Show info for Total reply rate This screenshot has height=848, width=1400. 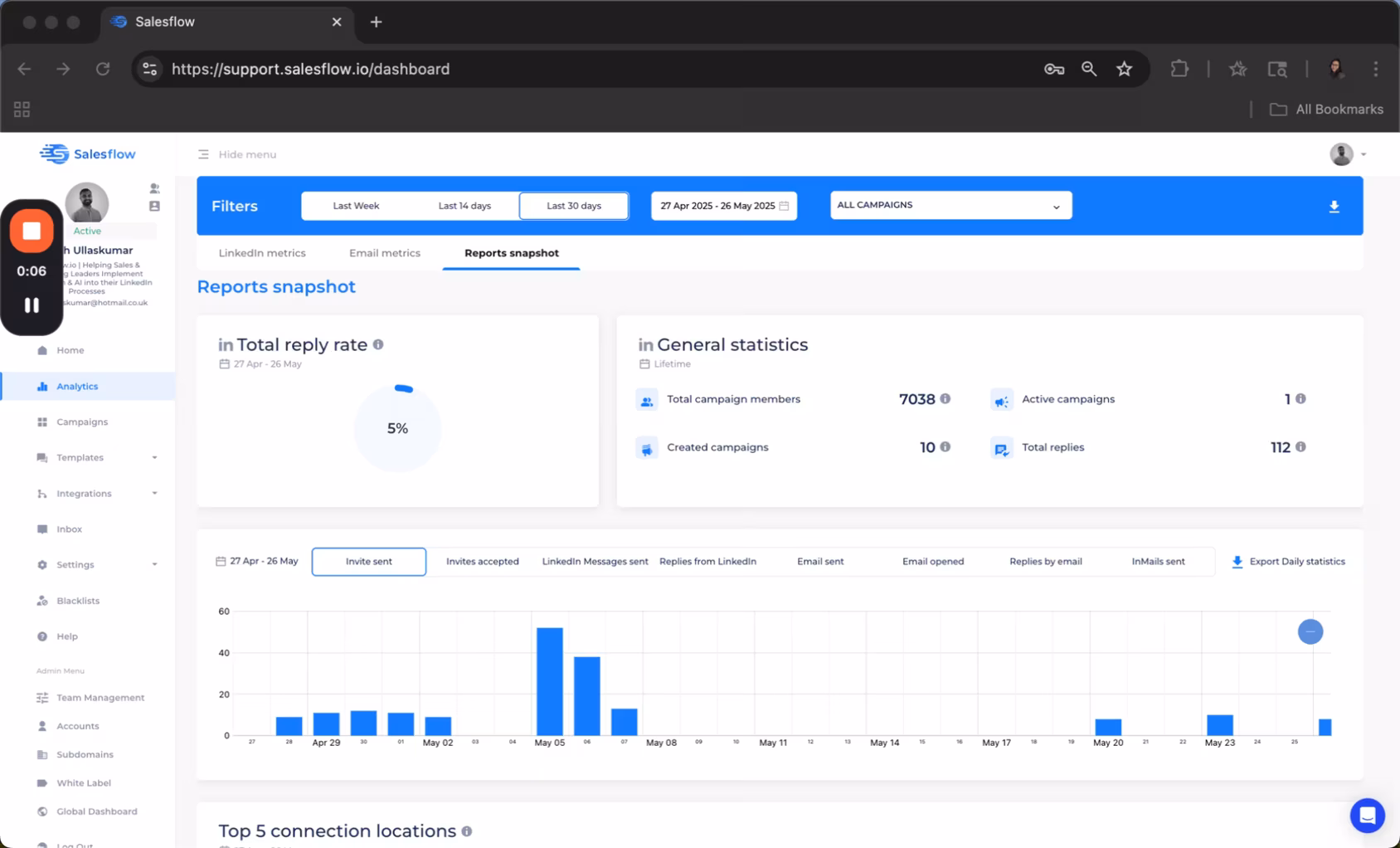click(378, 344)
